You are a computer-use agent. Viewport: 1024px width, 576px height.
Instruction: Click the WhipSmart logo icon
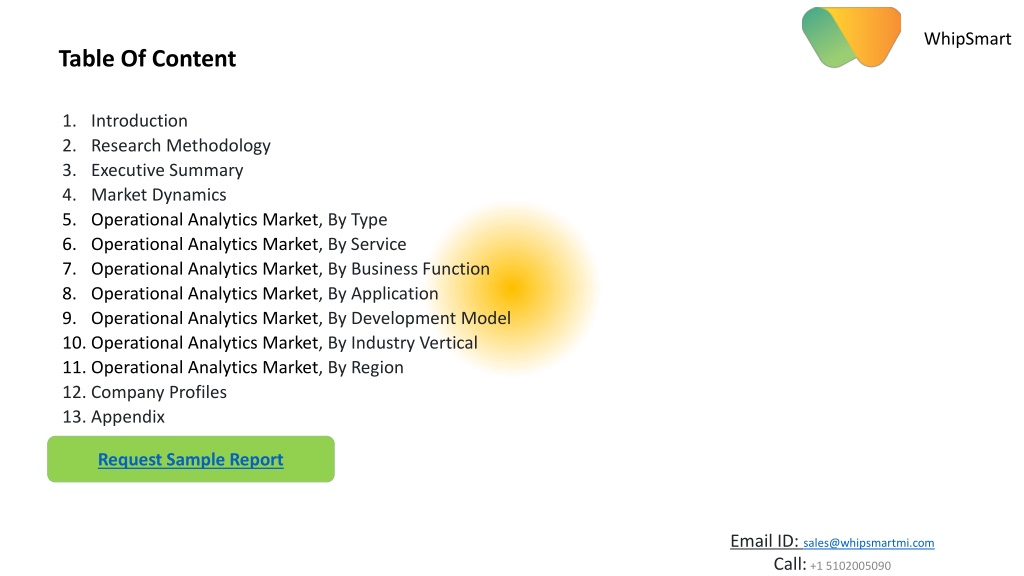coord(851,37)
